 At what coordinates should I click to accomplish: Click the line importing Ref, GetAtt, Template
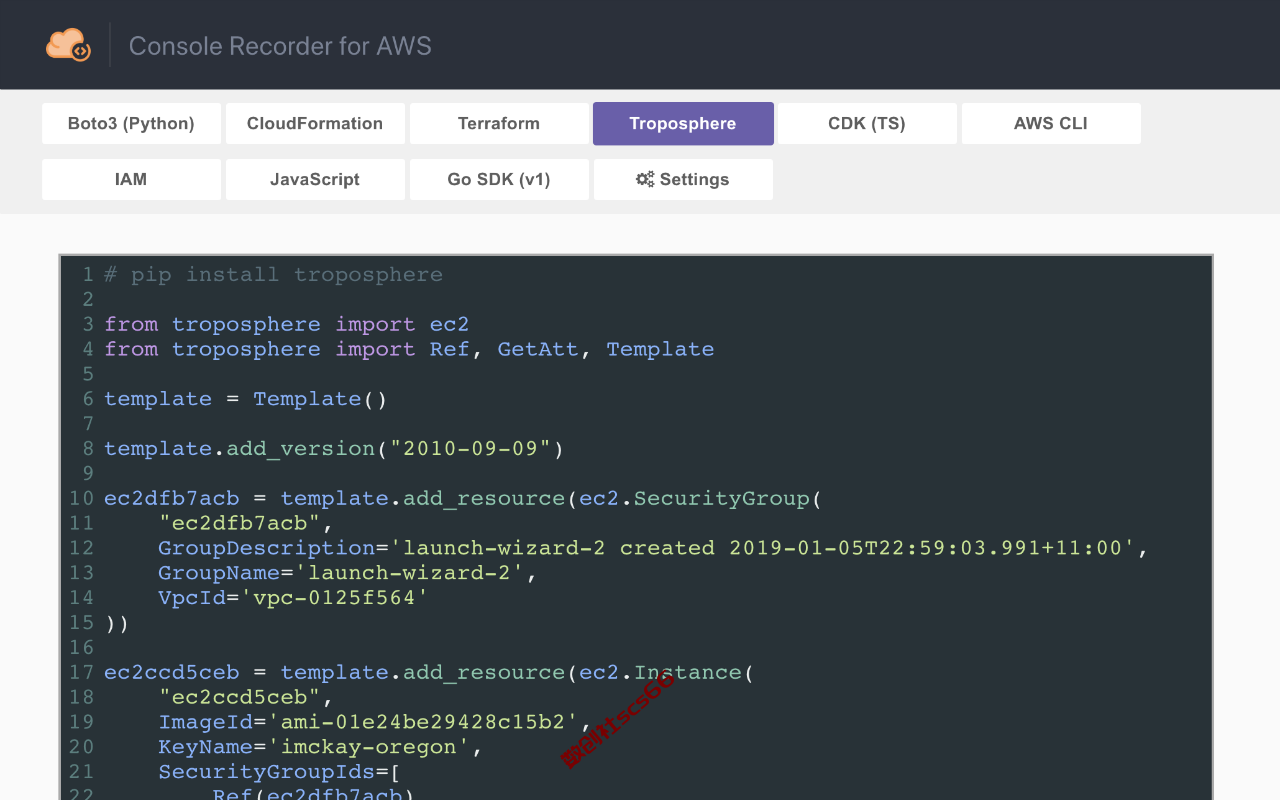click(x=409, y=349)
